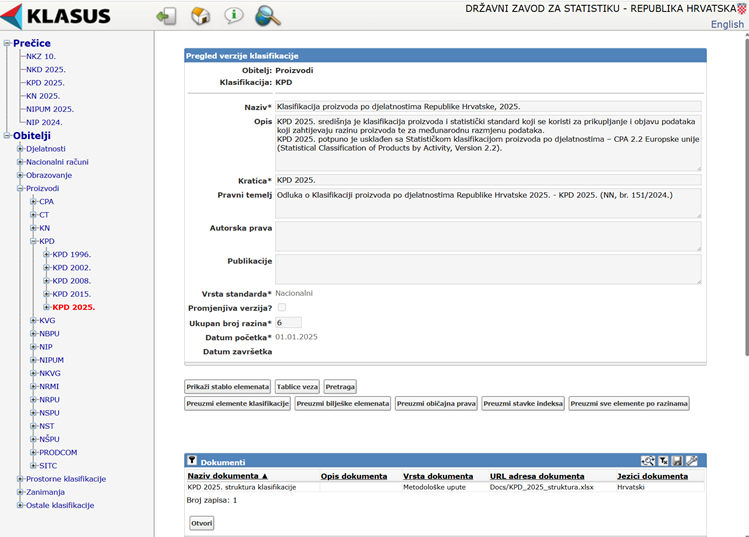The image size is (749, 537).
Task: Click the Prikaži stablo elemenata button
Action: coord(228,386)
